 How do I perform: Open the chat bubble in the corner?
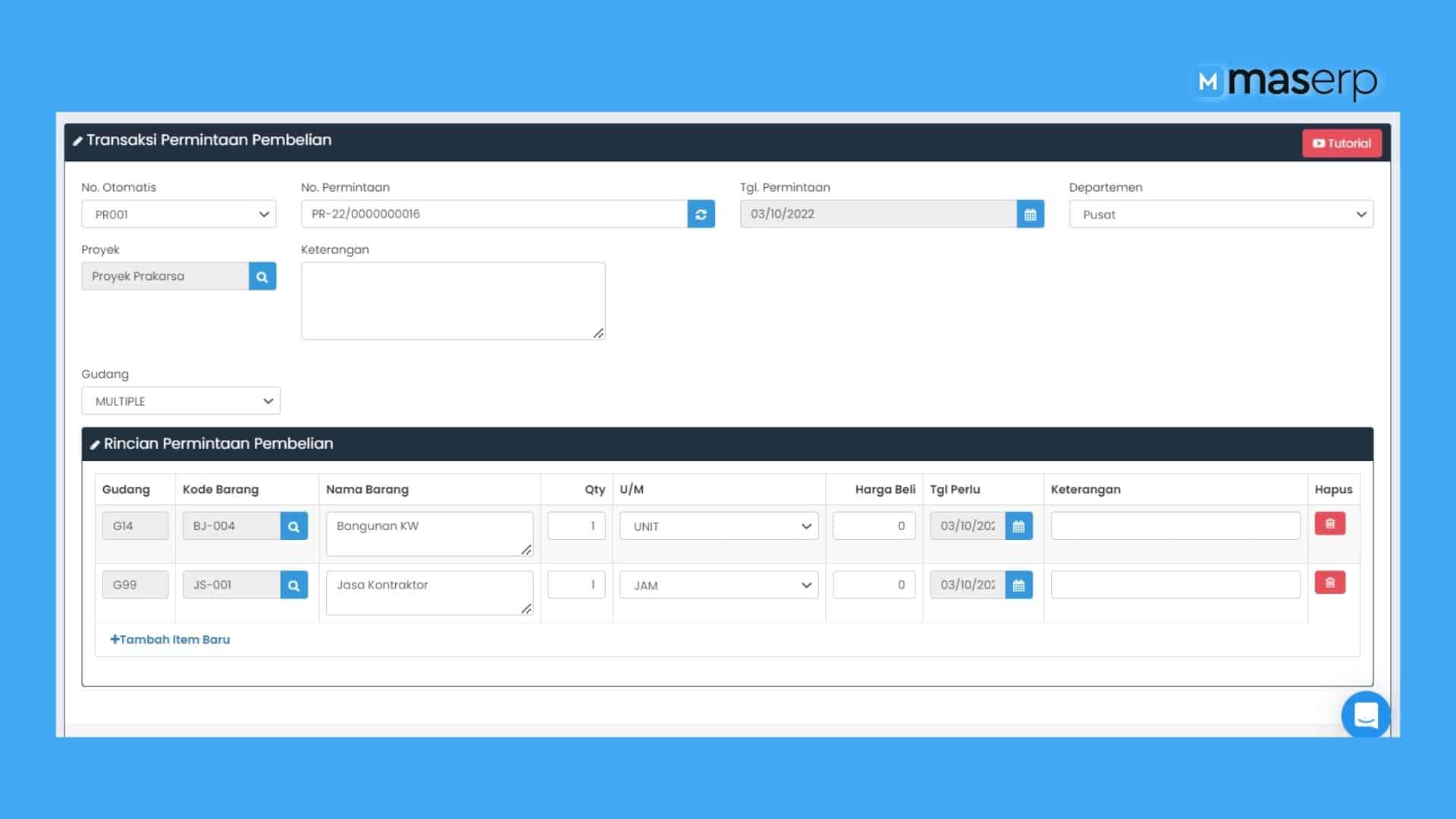point(1365,715)
